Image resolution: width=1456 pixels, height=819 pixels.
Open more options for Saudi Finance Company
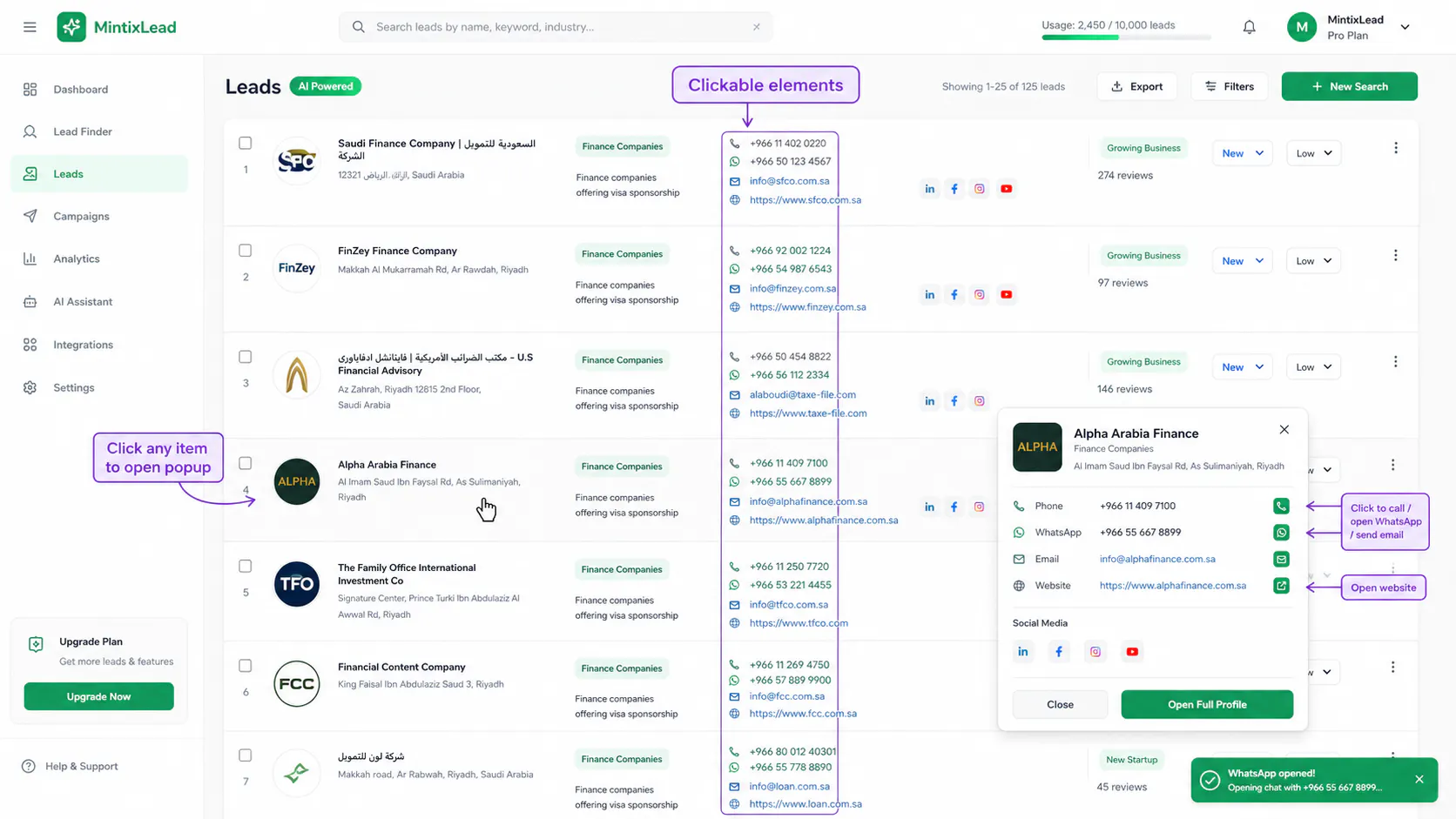click(x=1396, y=148)
